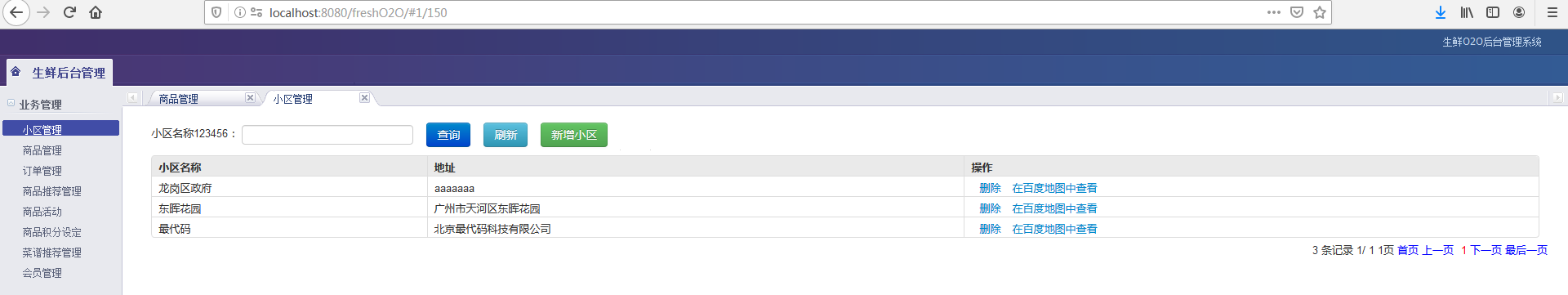Toggle the browser sidebar icon

tap(1493, 12)
